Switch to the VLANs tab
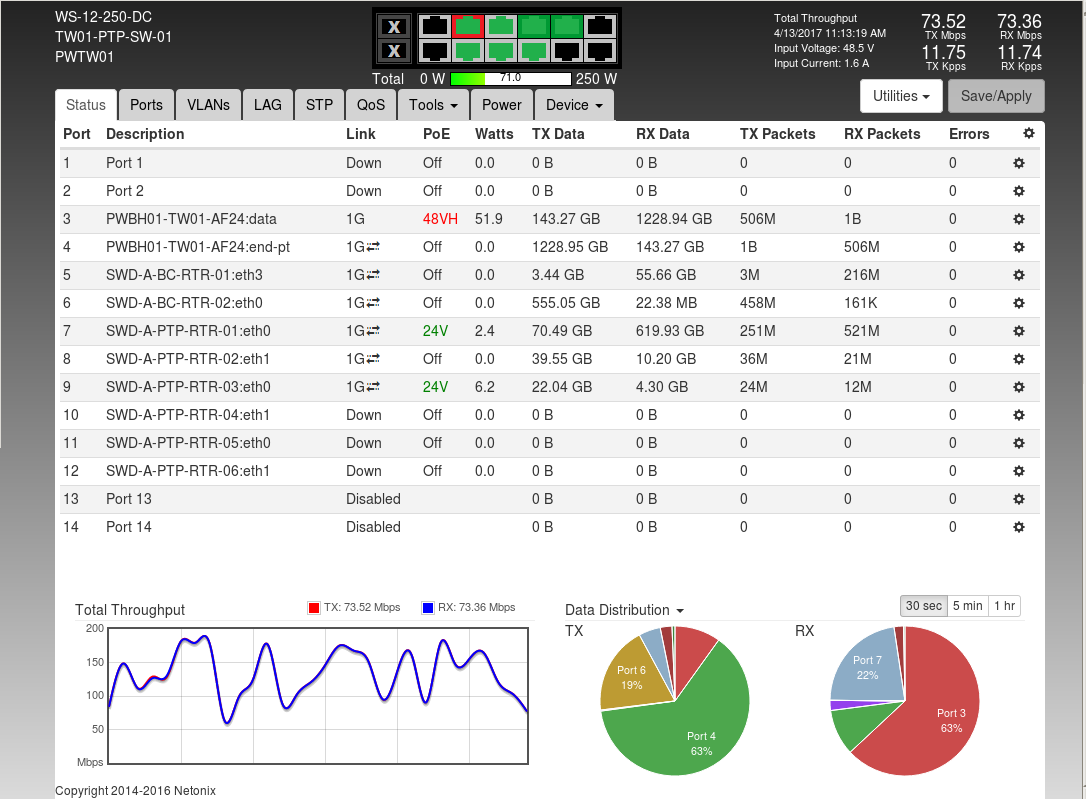Viewport: 1086px width, 799px height. (208, 105)
